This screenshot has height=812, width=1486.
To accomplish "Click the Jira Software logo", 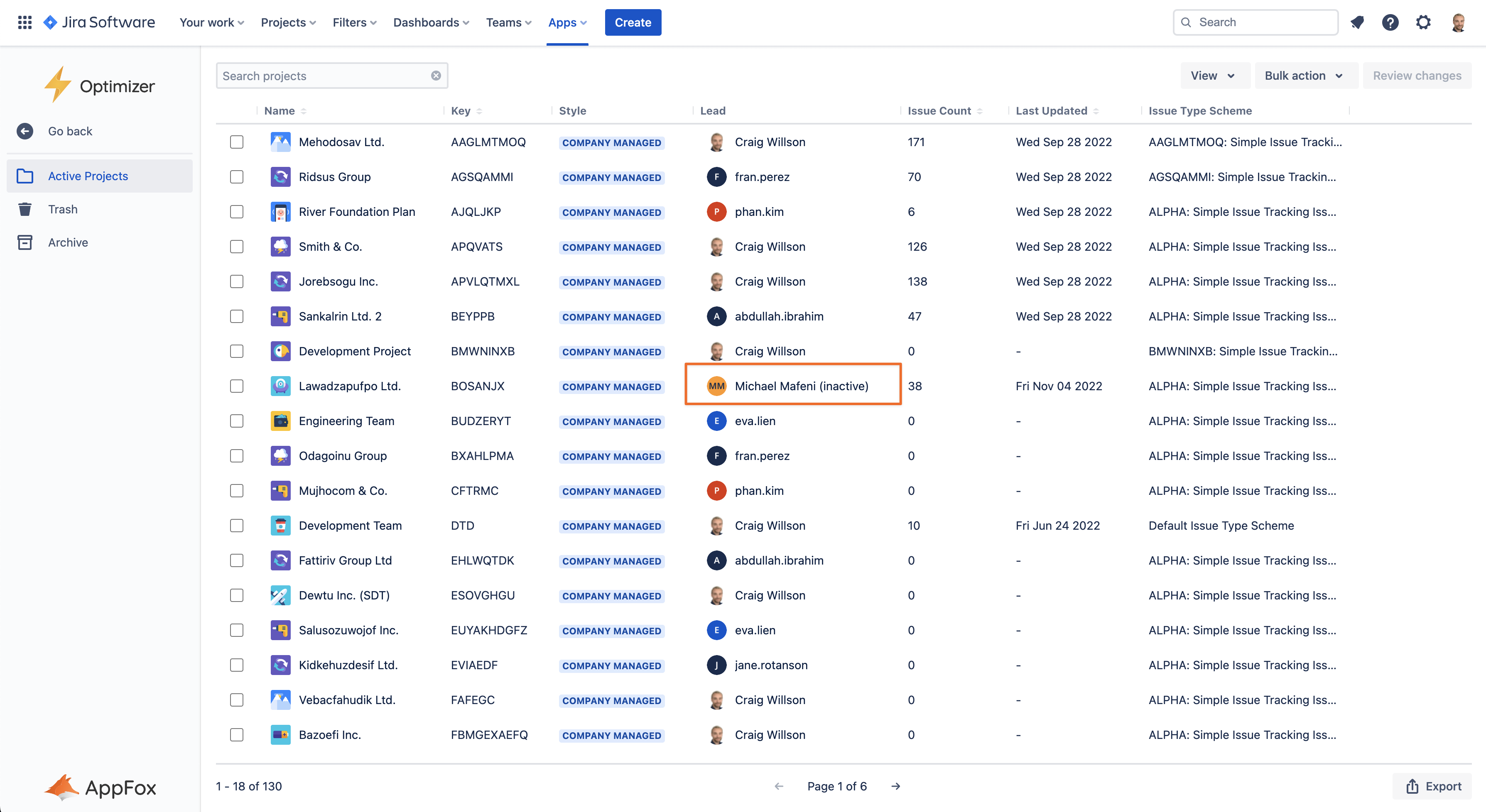I will click(98, 22).
